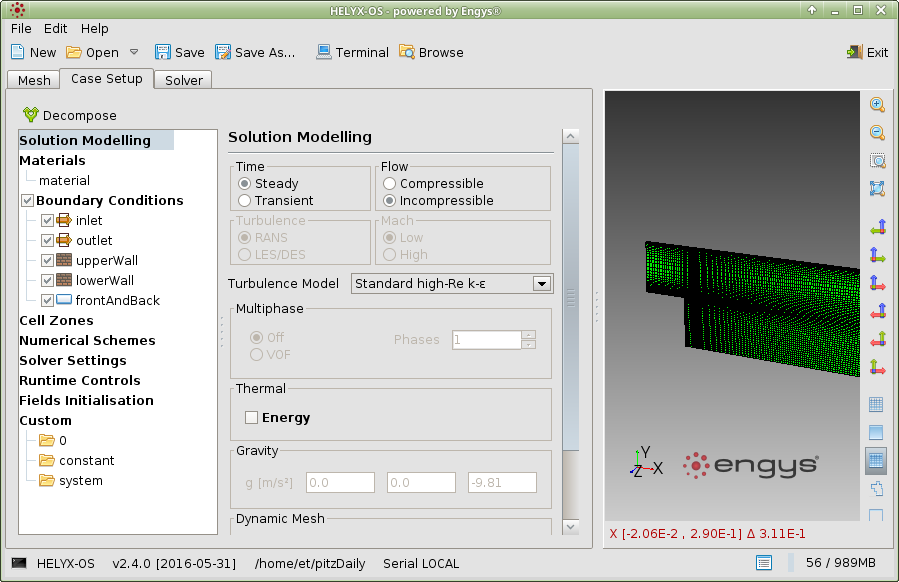Click the scroll down arrow of panel
Screen dimensions: 899x582
570,527
